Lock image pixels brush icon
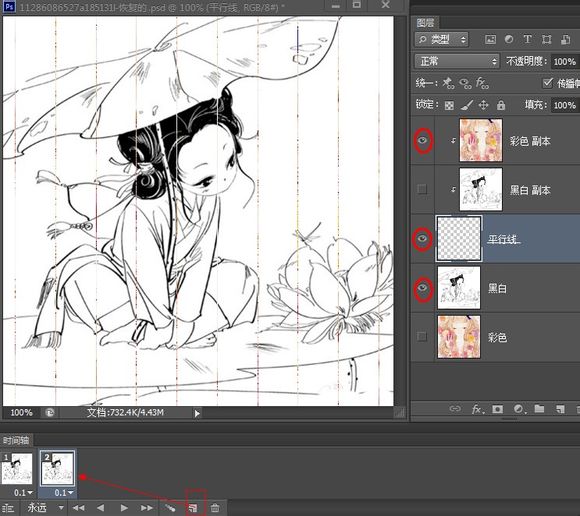The width and height of the screenshot is (580, 516). tap(467, 105)
